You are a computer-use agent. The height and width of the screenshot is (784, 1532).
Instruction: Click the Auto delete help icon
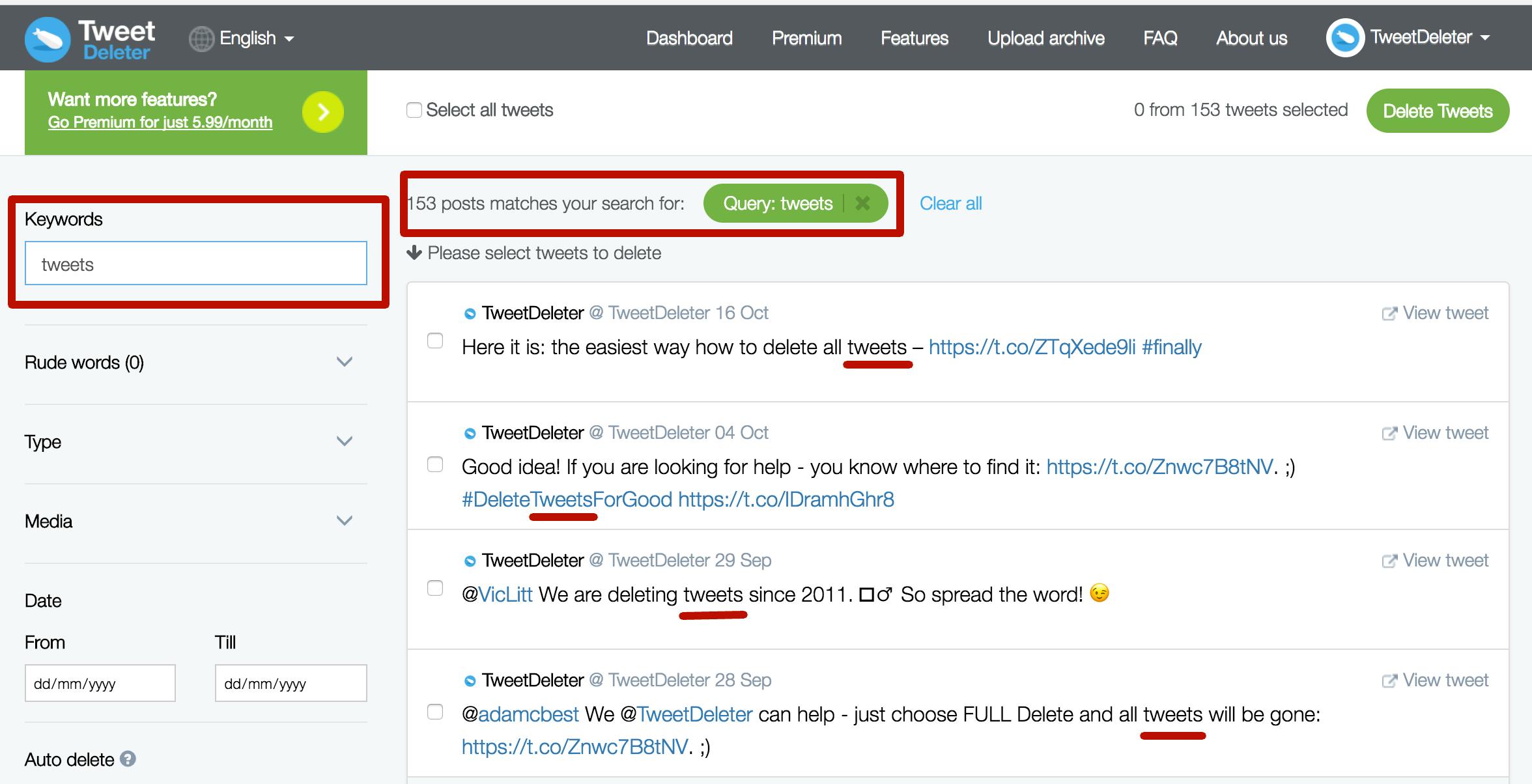point(128,759)
